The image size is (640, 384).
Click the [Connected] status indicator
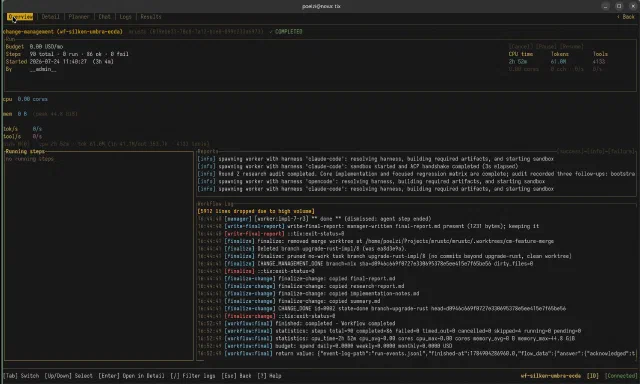[621, 376]
